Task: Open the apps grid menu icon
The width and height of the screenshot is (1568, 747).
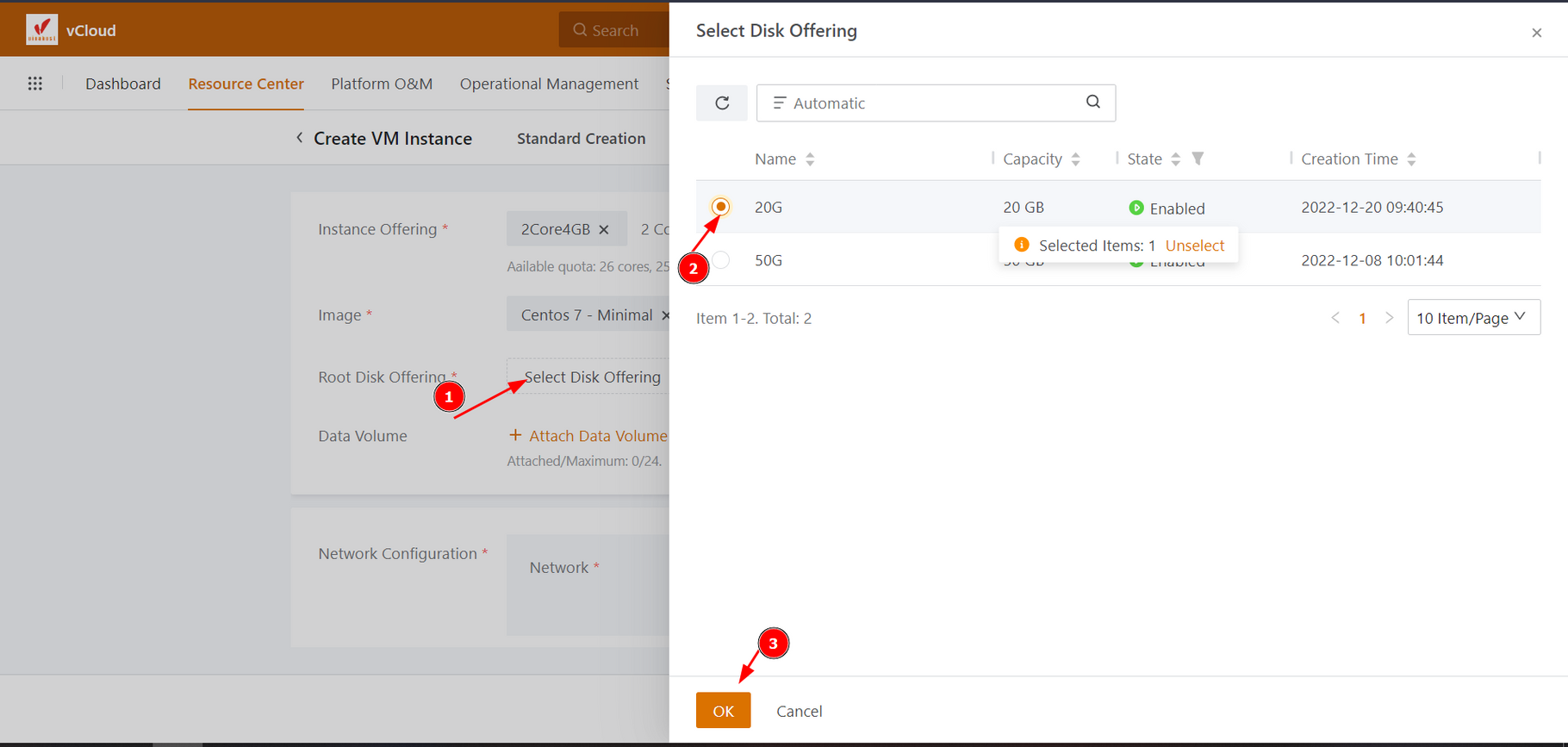Action: (35, 84)
